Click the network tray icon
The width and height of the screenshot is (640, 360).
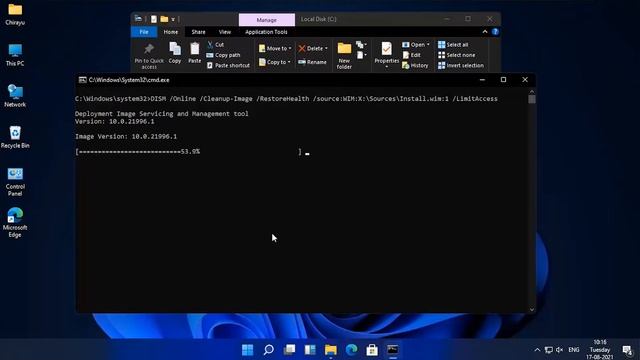tap(549, 350)
